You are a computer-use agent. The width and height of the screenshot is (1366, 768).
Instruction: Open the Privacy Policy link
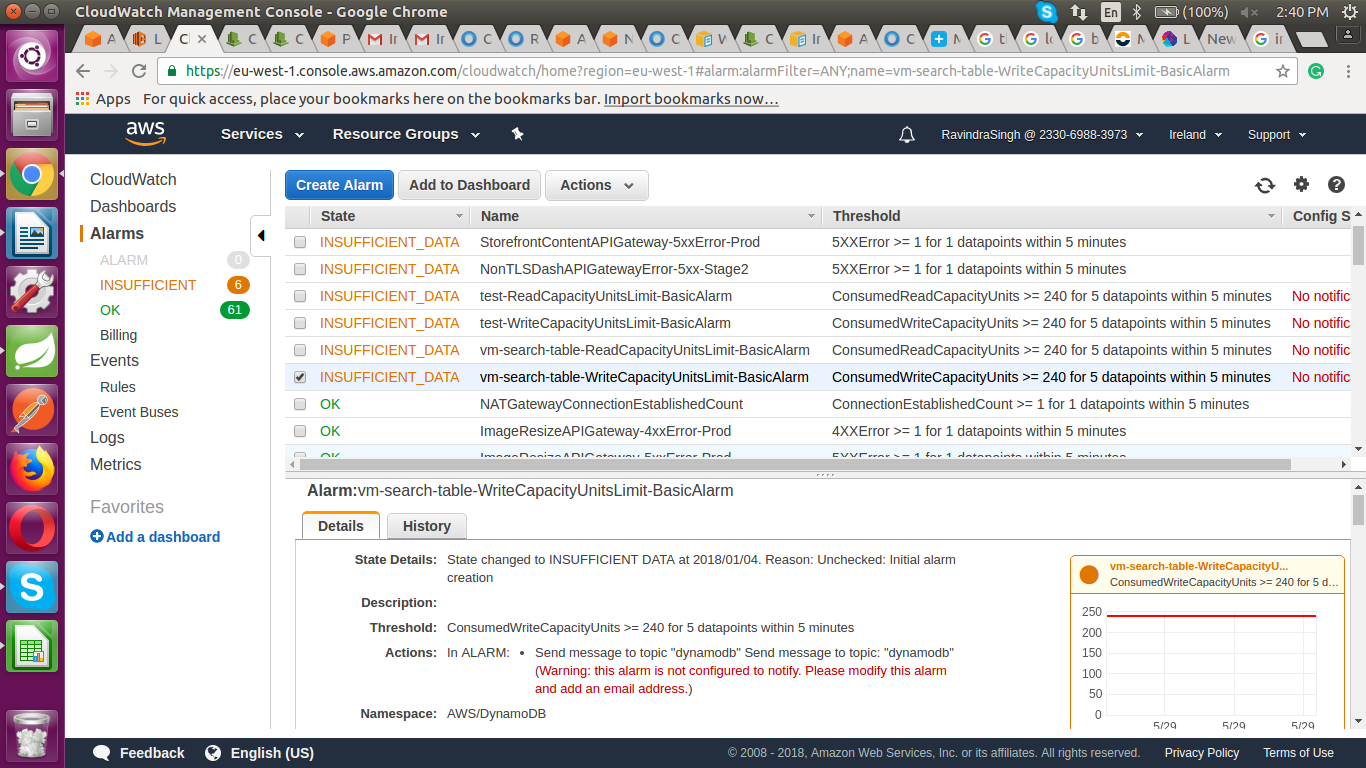(1202, 753)
